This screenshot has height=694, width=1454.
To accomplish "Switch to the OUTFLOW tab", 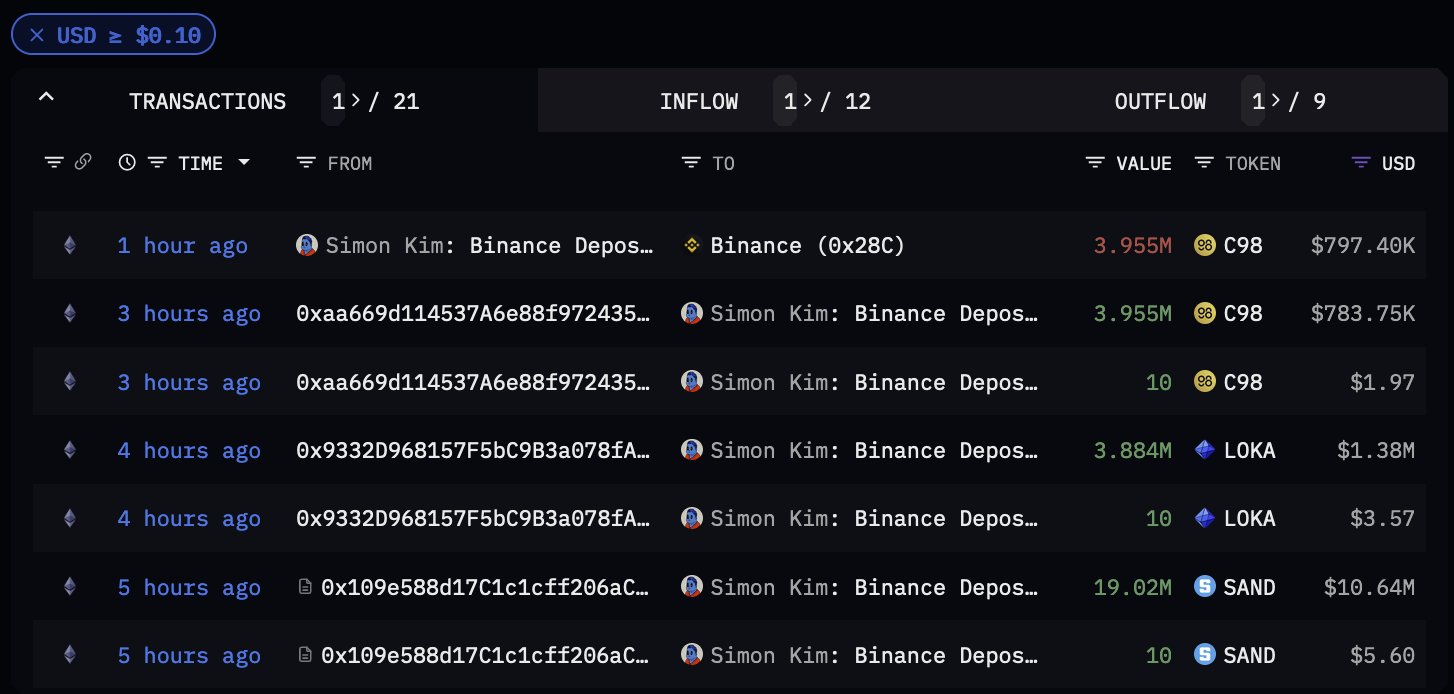I will [1160, 101].
